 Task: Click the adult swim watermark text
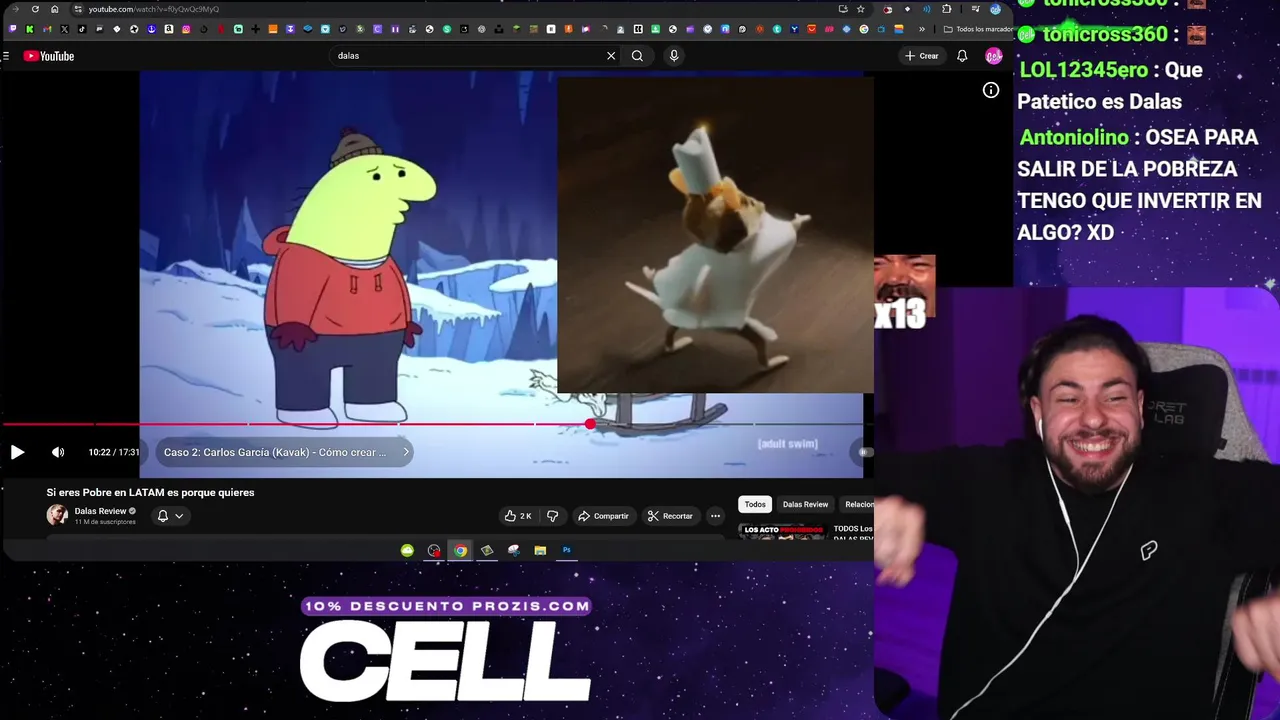coord(788,444)
